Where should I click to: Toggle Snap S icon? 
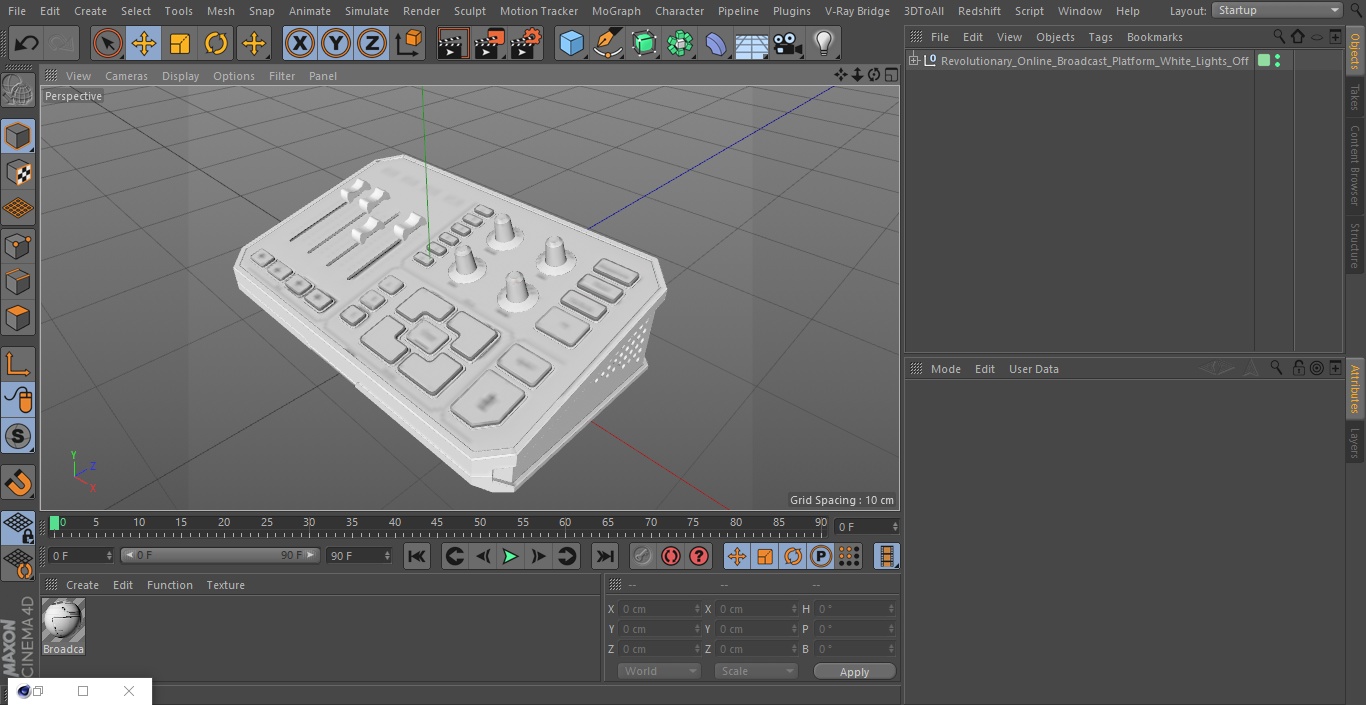pyautogui.click(x=18, y=437)
